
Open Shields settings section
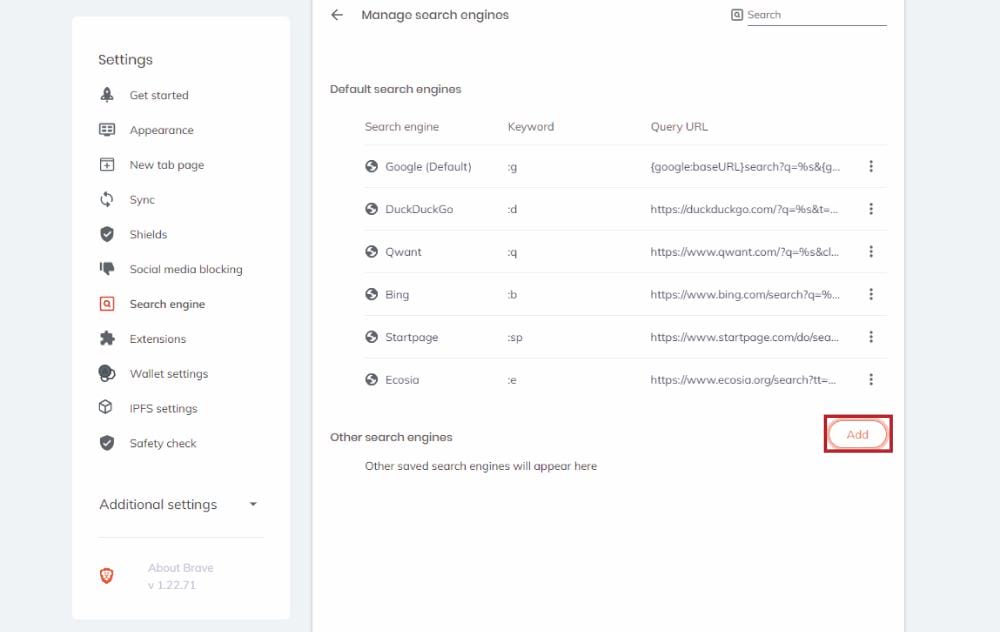tap(148, 234)
